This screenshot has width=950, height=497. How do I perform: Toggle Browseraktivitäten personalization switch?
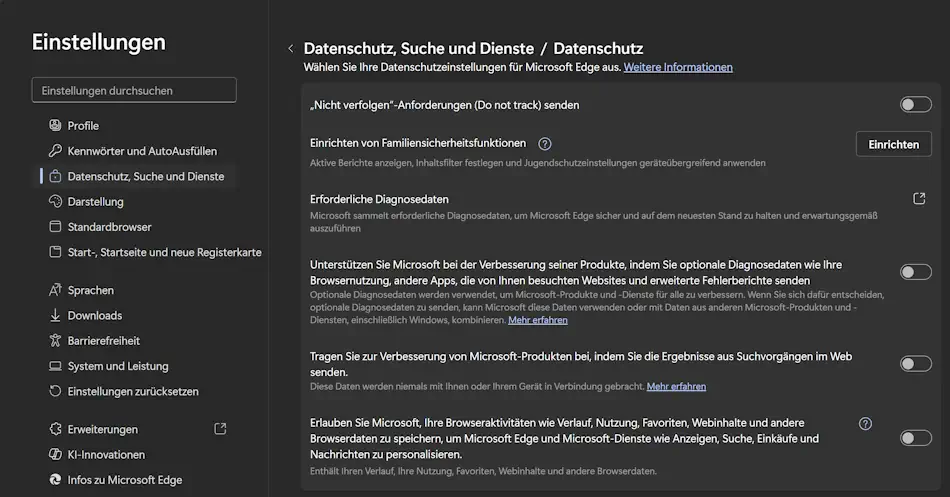click(915, 438)
